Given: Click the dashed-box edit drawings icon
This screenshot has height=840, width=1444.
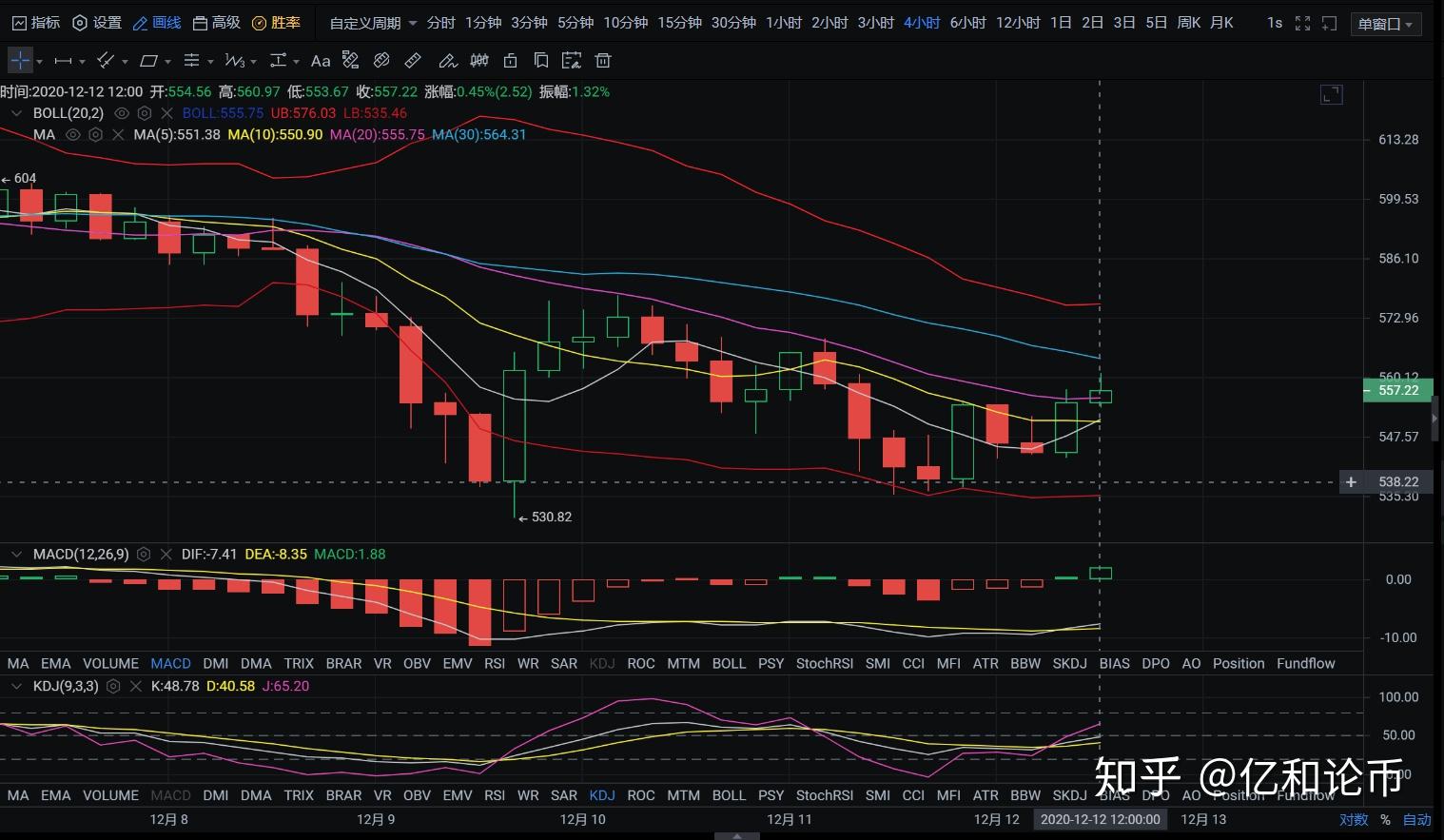Looking at the screenshot, I should click(572, 61).
